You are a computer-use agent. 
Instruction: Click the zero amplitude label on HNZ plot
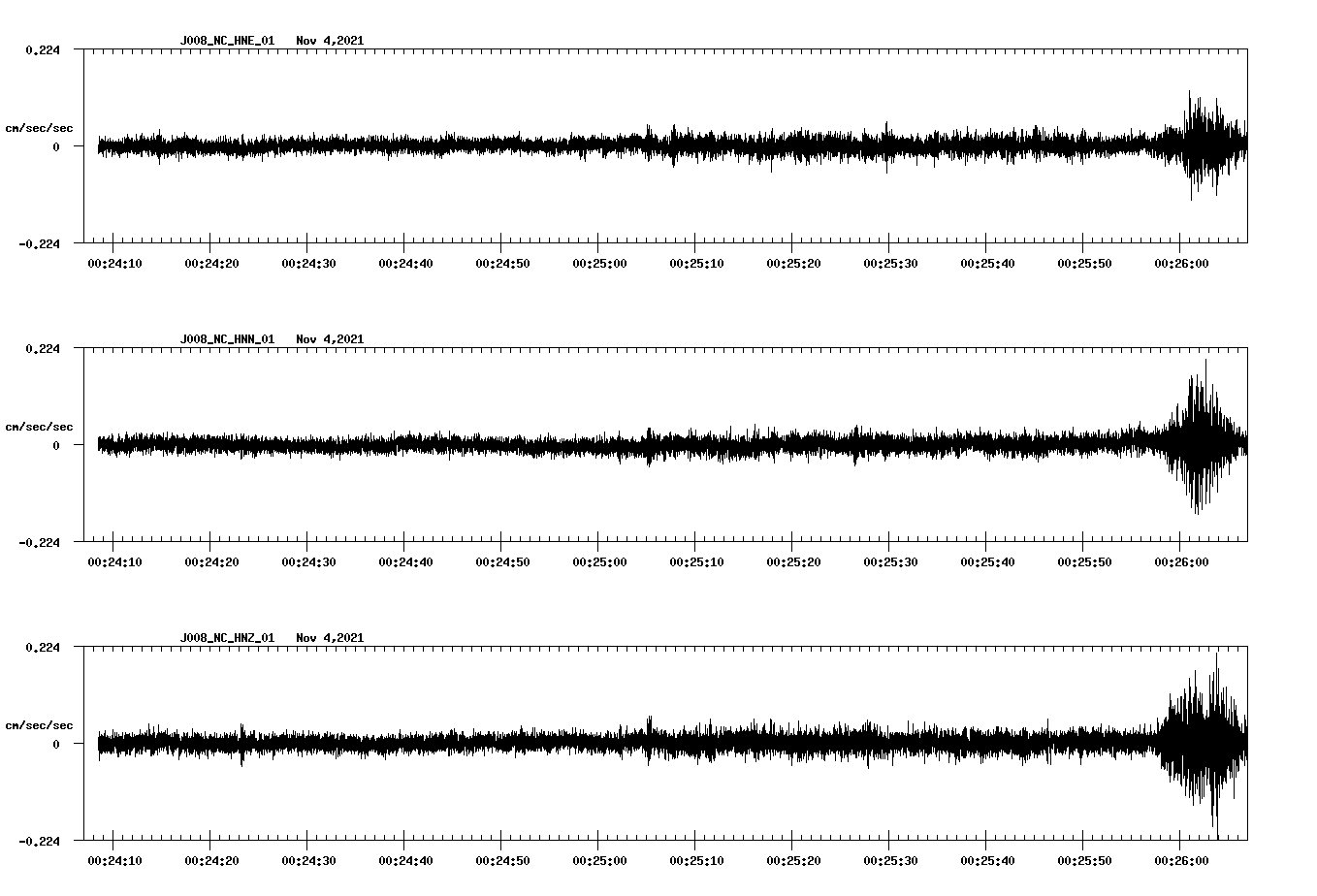(x=56, y=745)
